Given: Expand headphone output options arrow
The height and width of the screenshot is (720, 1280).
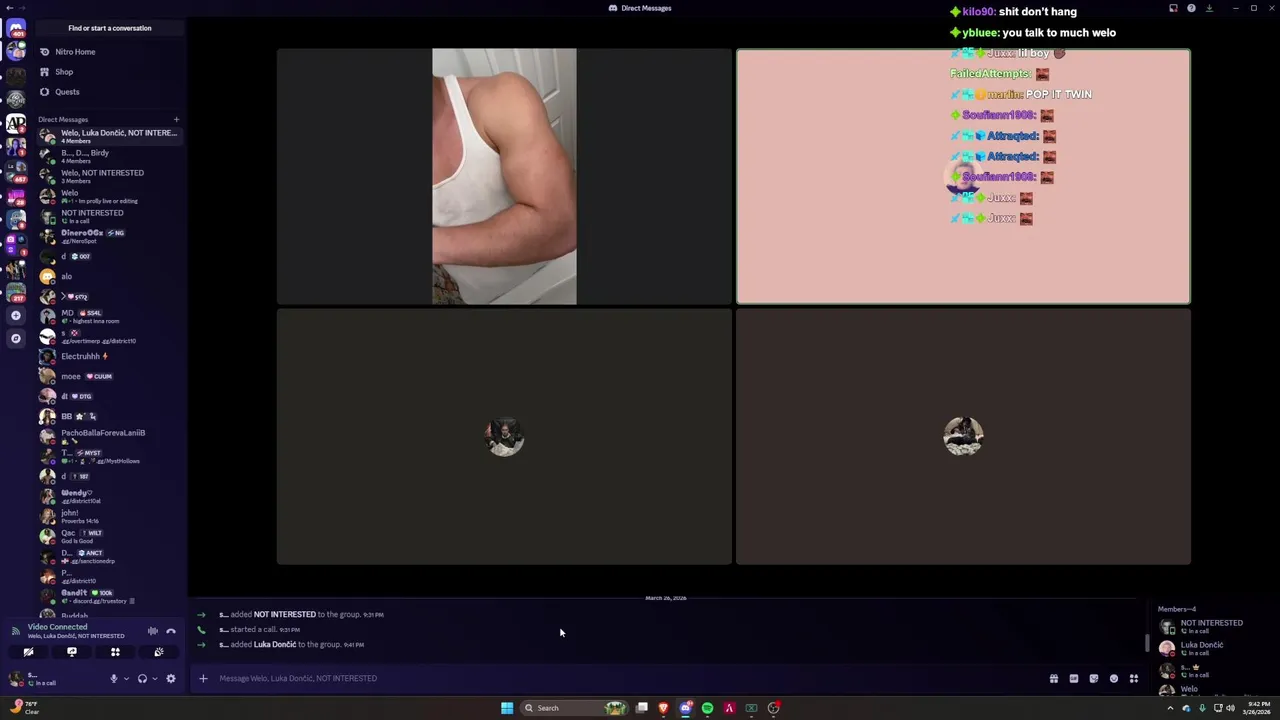Looking at the screenshot, I should pyautogui.click(x=154, y=679).
